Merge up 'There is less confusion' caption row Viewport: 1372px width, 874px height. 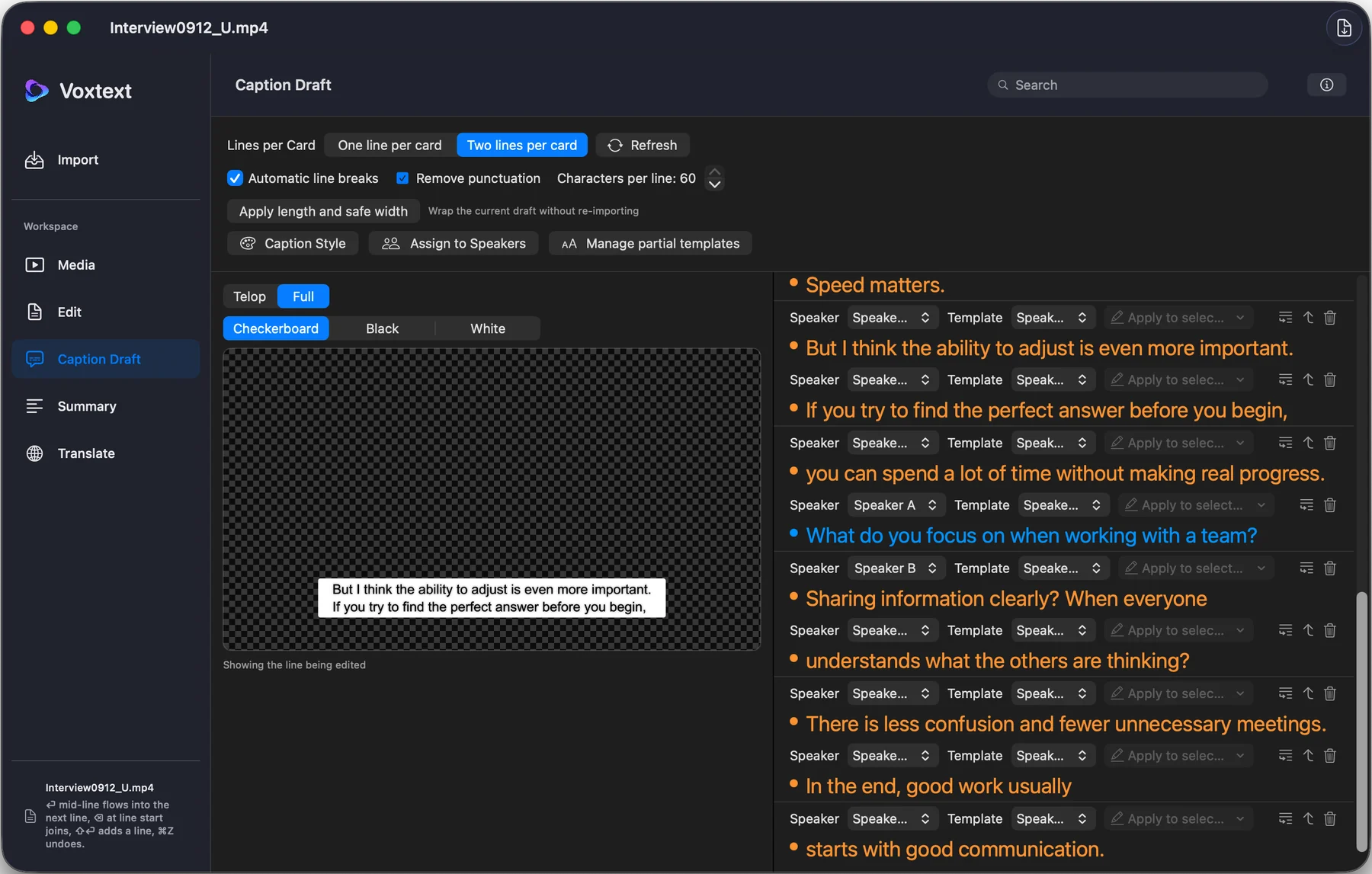[1308, 693]
